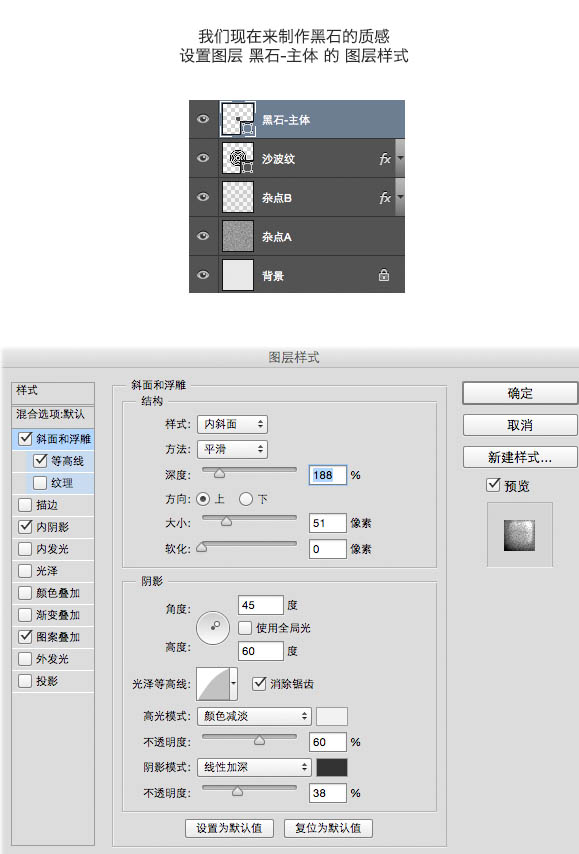The height and width of the screenshot is (854, 579).
Task: Open 混合选项:默认 settings
Action: (x=53, y=414)
